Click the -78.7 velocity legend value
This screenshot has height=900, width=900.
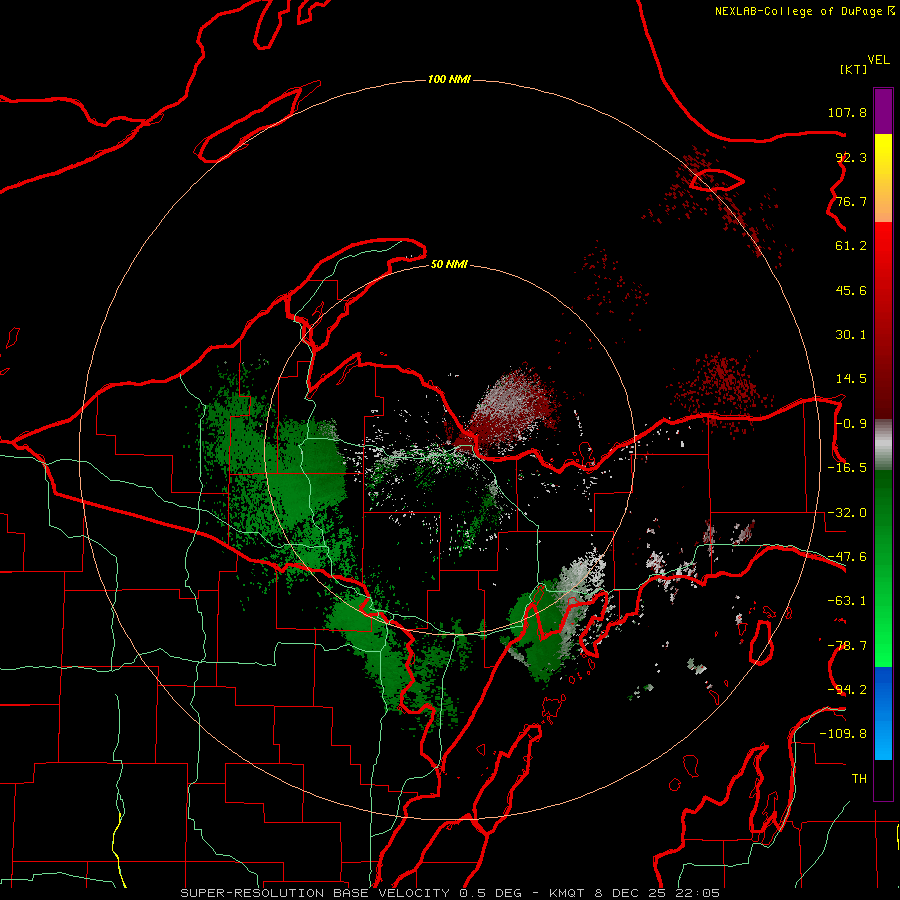847,646
